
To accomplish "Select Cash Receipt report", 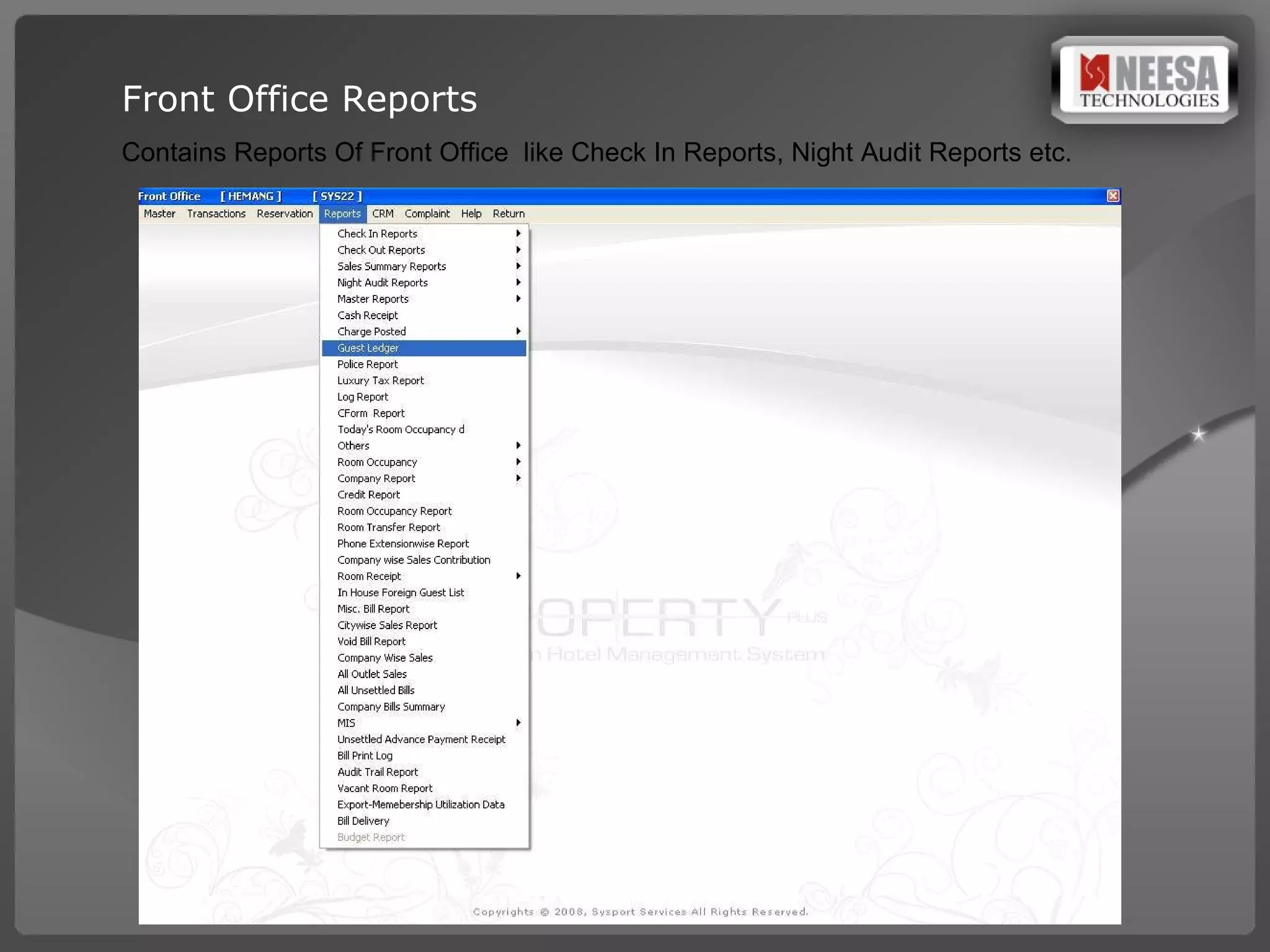I will pyautogui.click(x=424, y=315).
